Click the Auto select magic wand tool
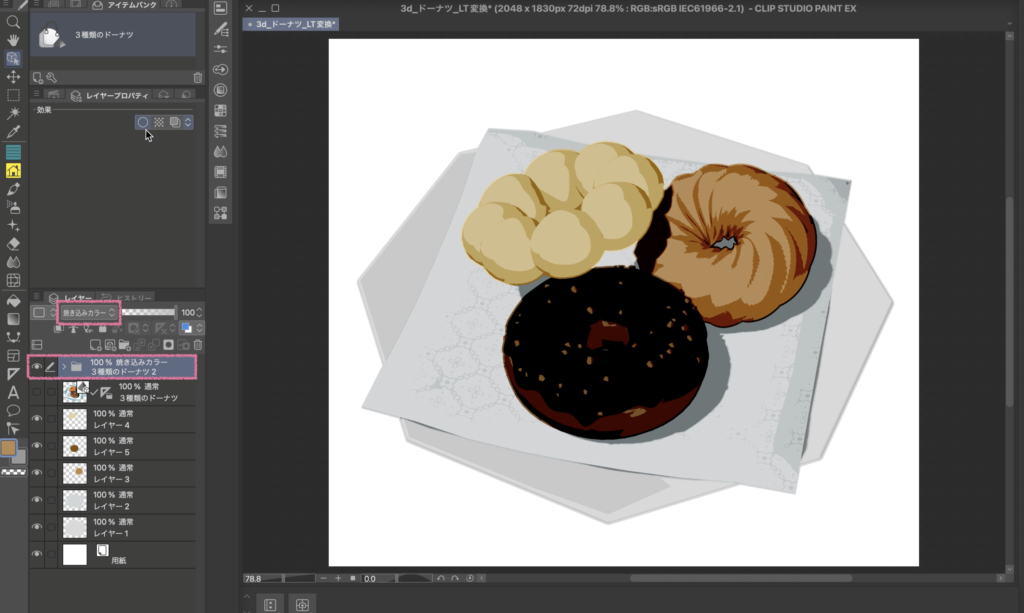This screenshot has height=613, width=1024. (13, 114)
